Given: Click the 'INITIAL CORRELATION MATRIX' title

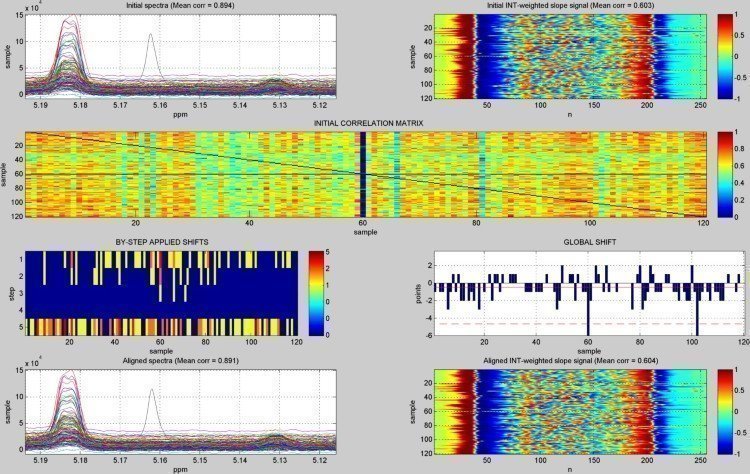Looking at the screenshot, I should [366, 123].
